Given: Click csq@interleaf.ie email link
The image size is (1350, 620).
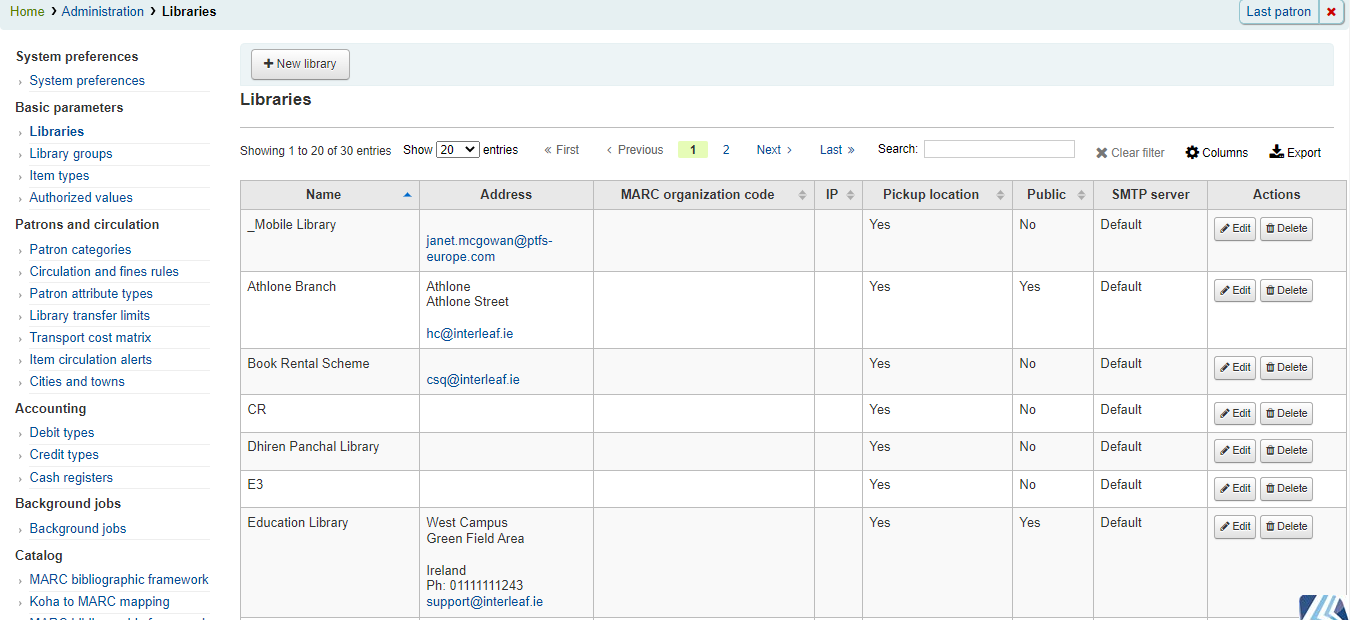Looking at the screenshot, I should 473,380.
